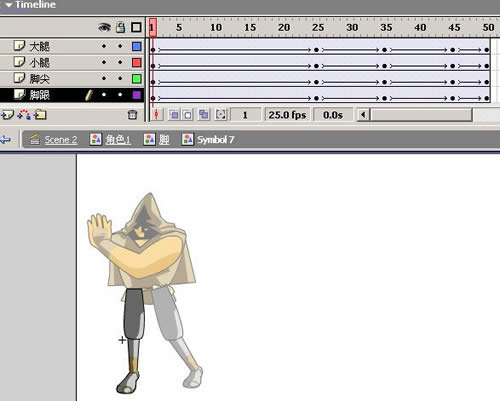
Task: Add a motion guide layer
Action: (x=24, y=115)
